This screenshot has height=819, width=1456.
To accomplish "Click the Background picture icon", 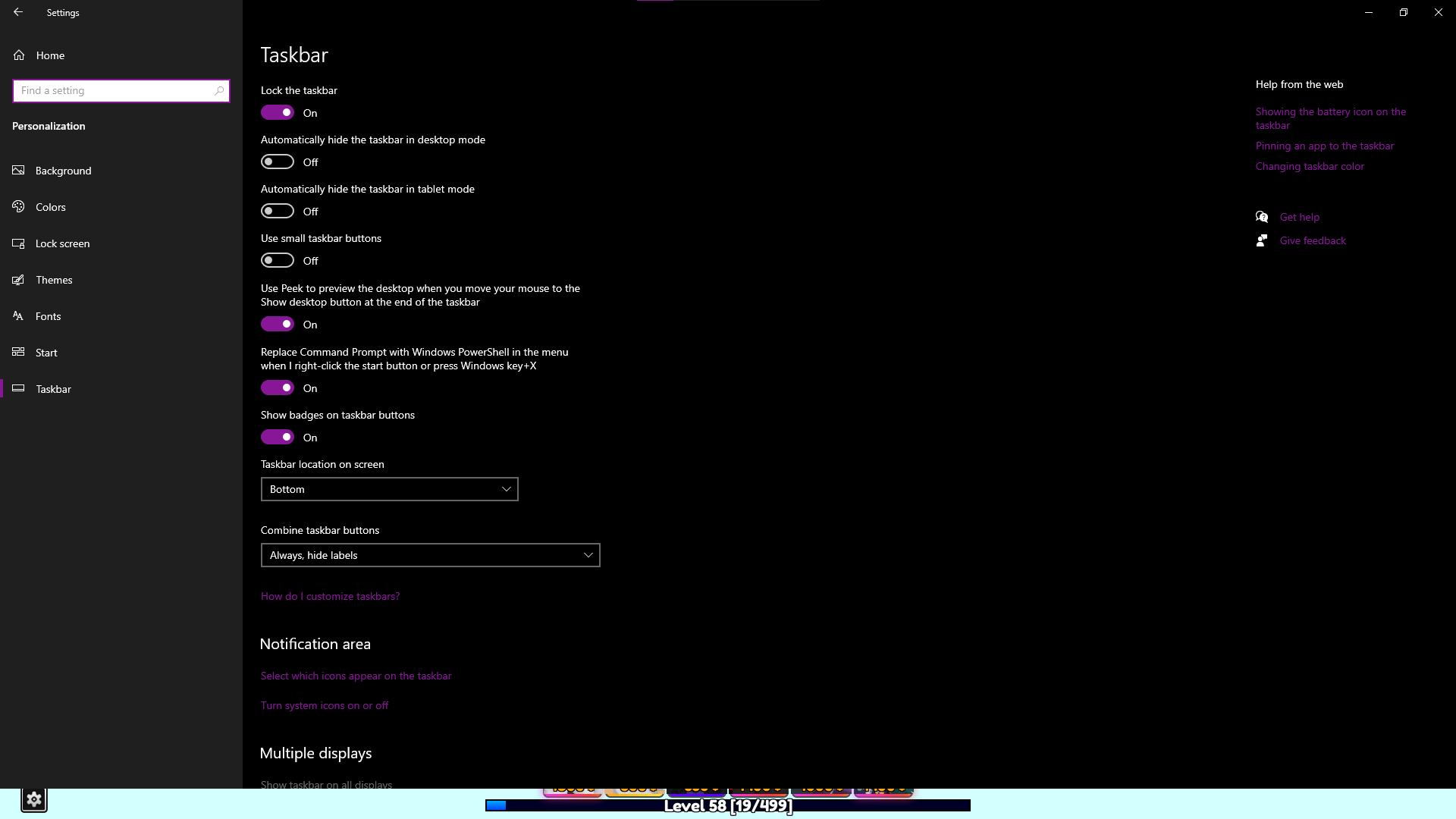I will (19, 170).
